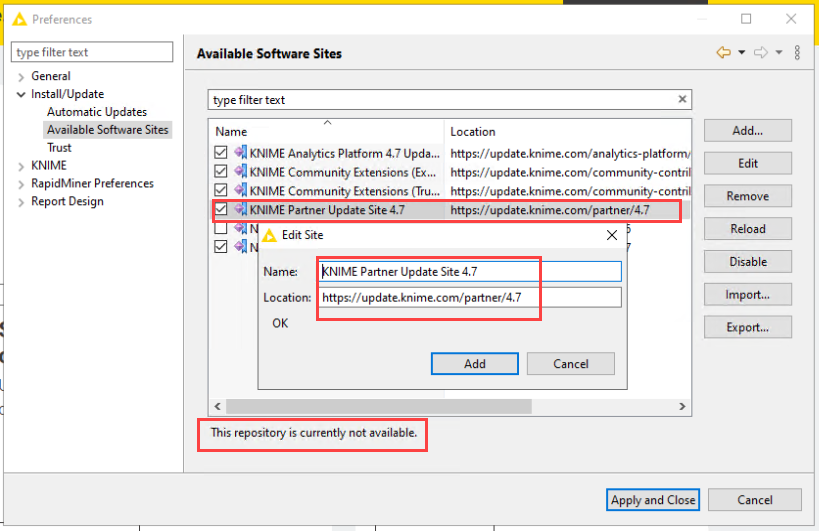Clear the sites filter text with X
This screenshot has width=819, height=531.
click(682, 99)
